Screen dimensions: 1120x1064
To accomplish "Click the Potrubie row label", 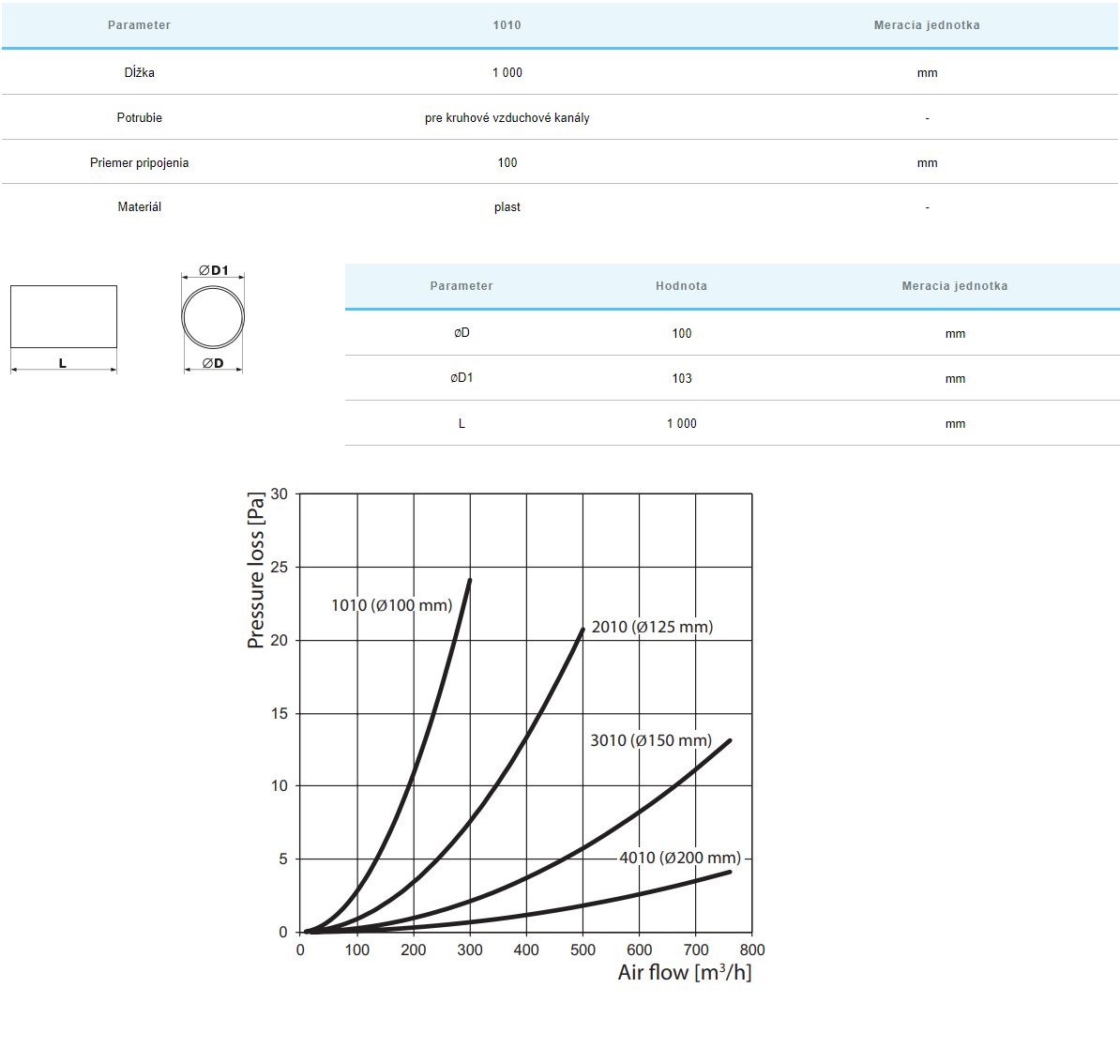I will pyautogui.click(x=139, y=117).
